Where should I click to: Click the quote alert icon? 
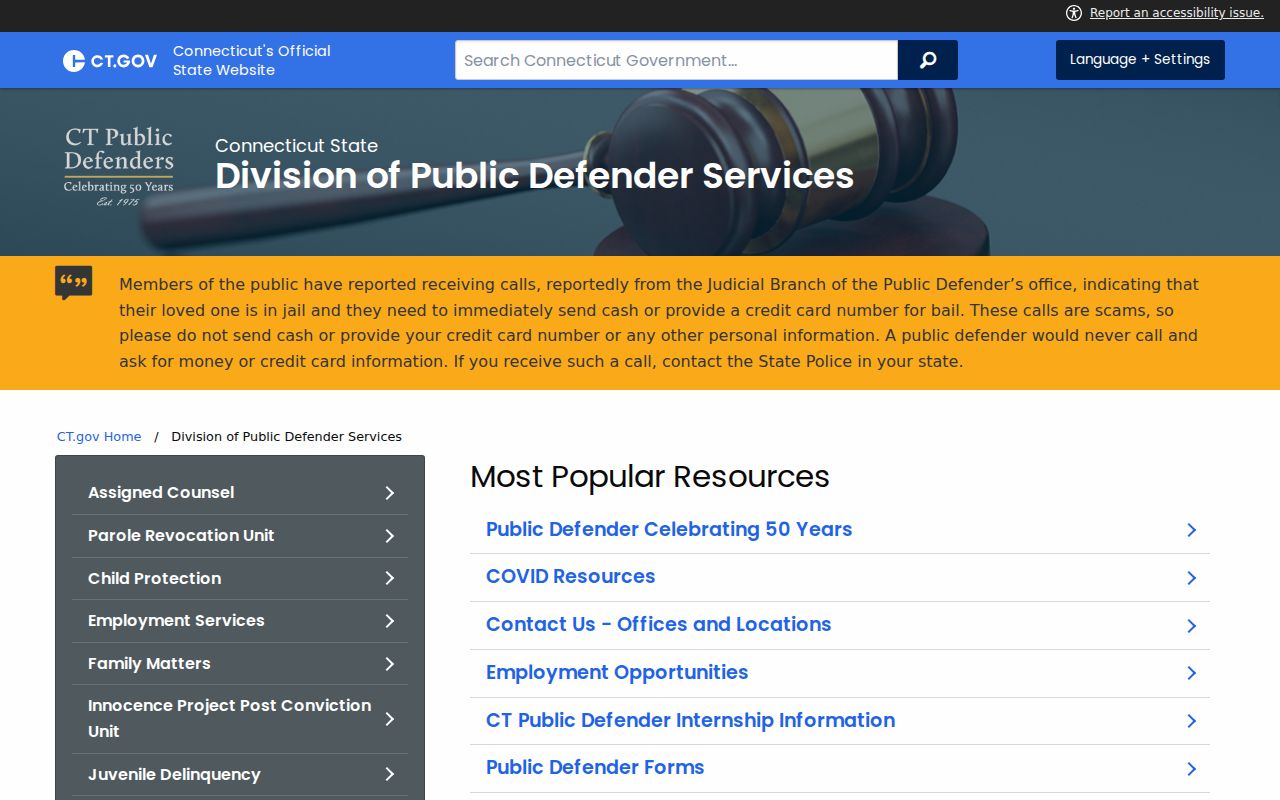[74, 283]
